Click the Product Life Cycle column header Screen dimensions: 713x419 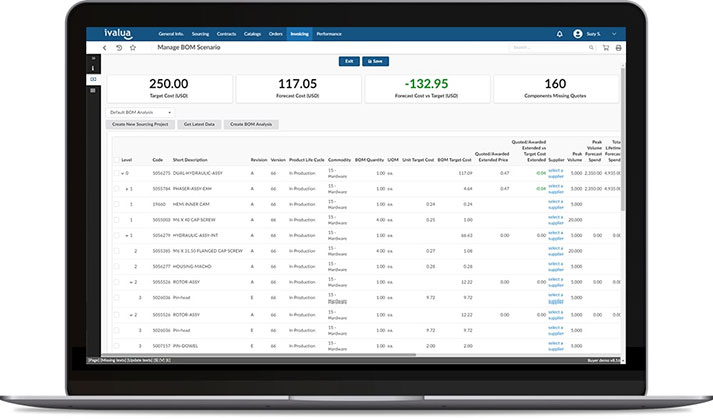pos(306,160)
